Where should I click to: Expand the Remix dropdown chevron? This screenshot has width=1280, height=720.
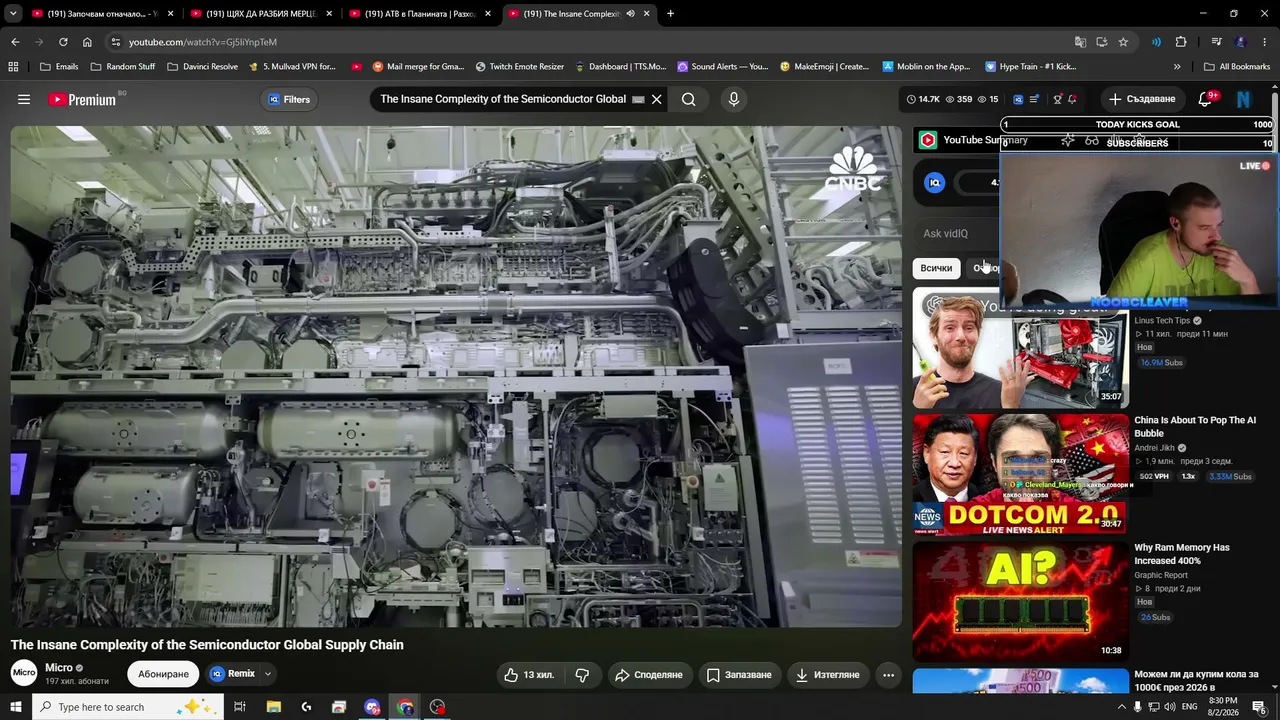[268, 674]
